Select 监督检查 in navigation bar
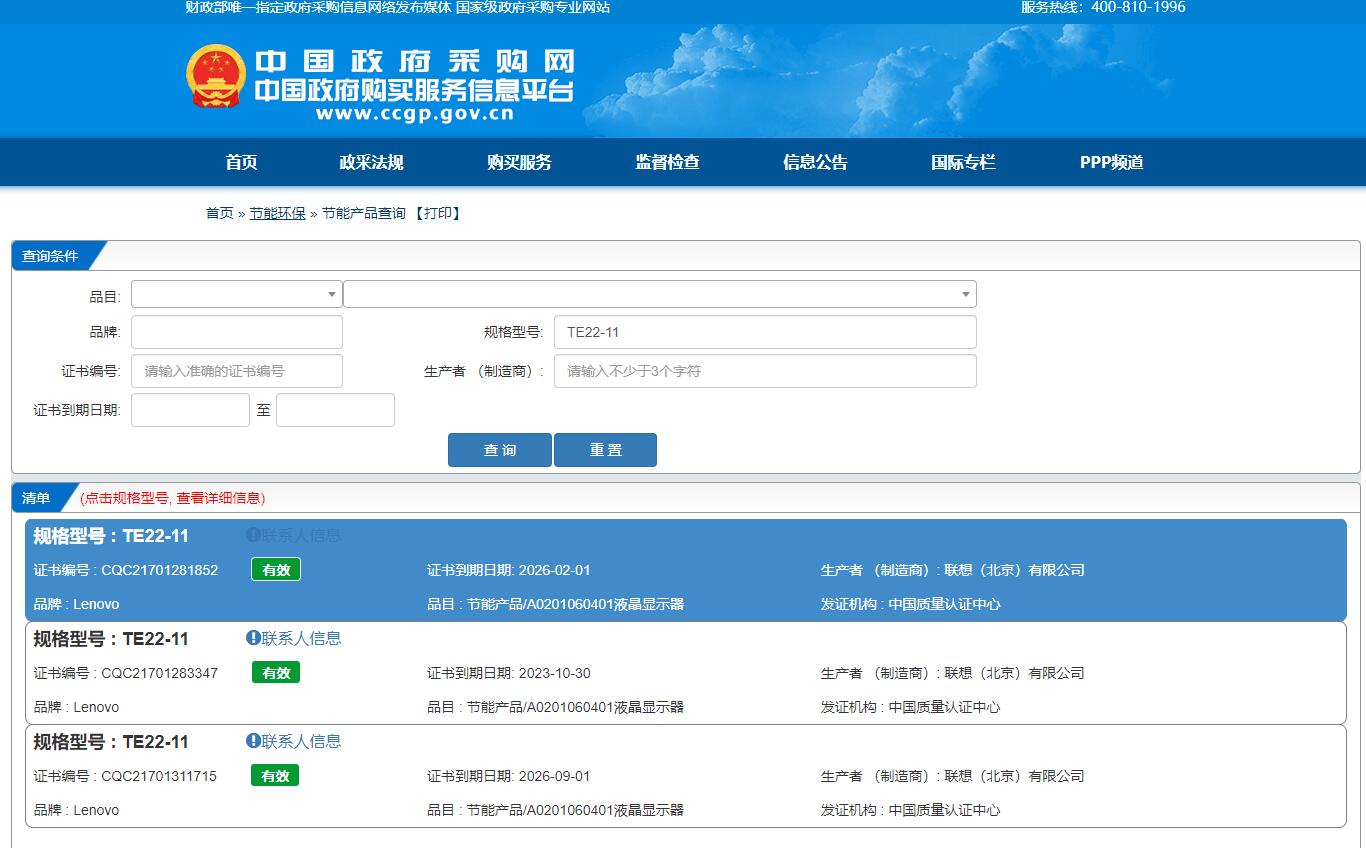Screen dimensions: 1366x848 click(x=667, y=162)
